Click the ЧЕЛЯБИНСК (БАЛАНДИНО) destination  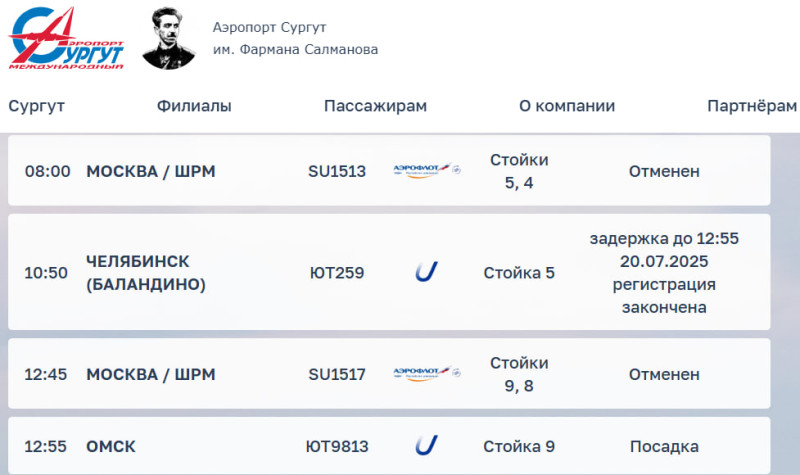click(x=146, y=272)
